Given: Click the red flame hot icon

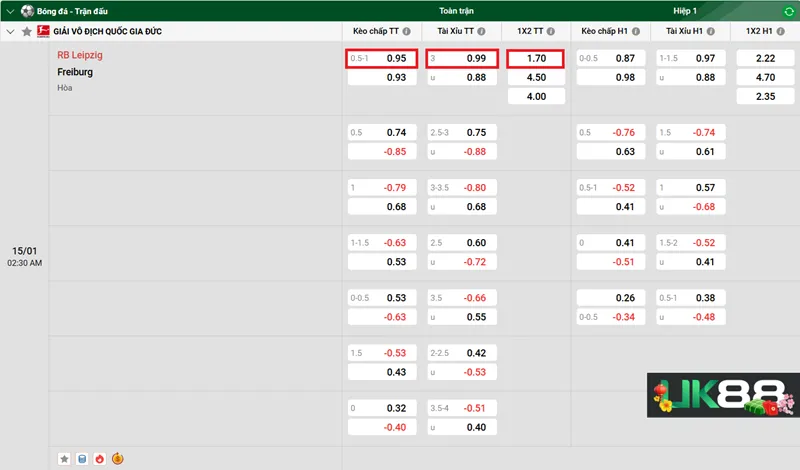Looking at the screenshot, I should pos(99,459).
